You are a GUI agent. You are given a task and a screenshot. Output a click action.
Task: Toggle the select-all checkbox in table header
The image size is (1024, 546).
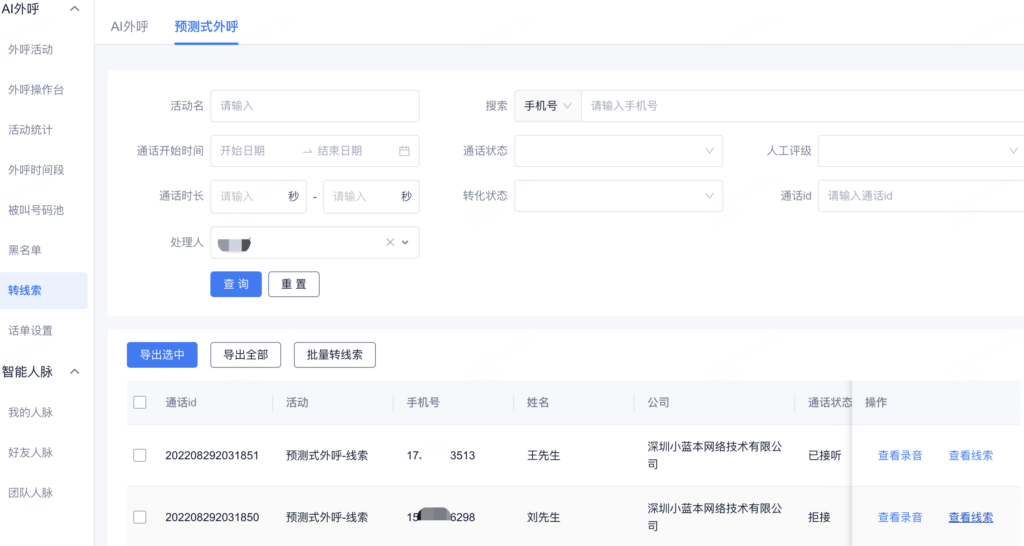coord(140,403)
